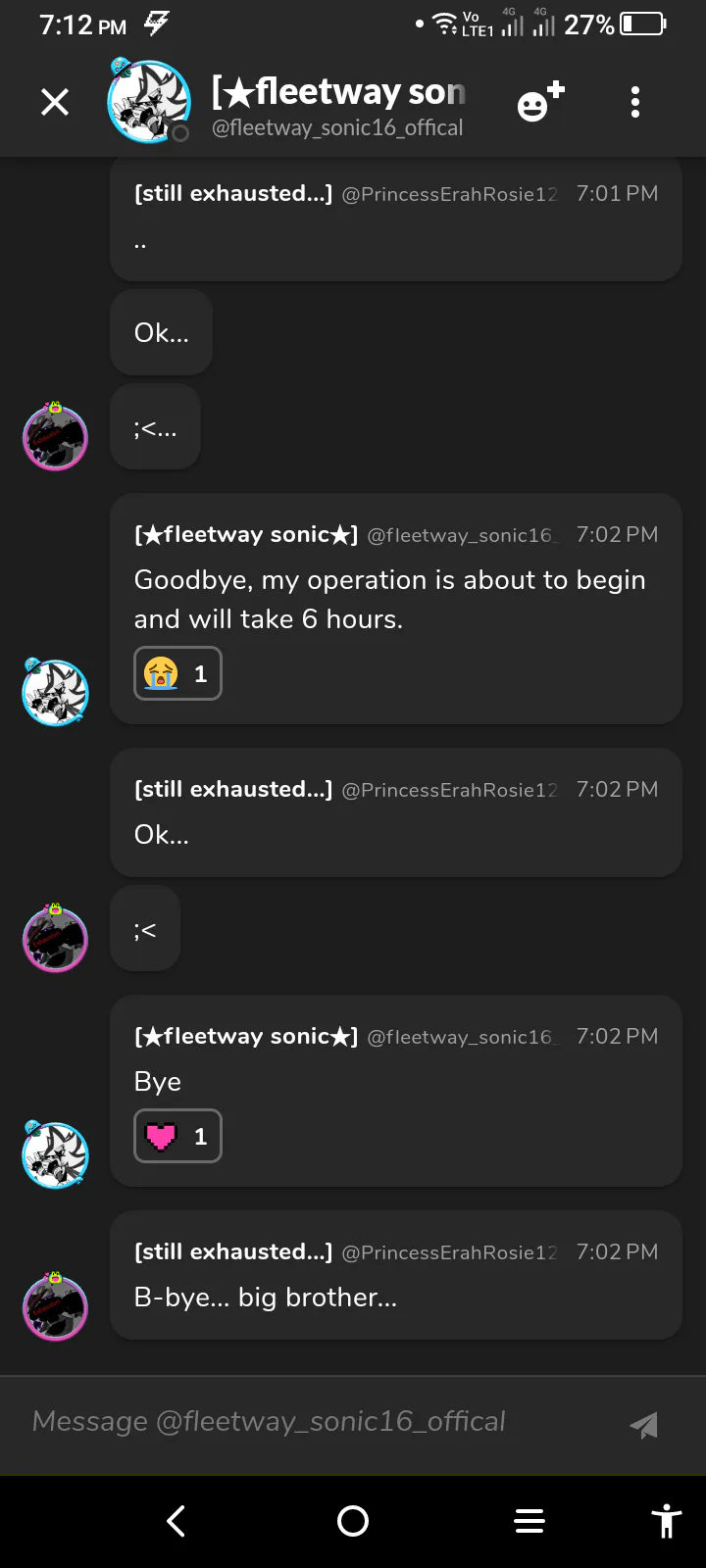Viewport: 706px width, 1568px height.
Task: Tap the @PrincessErahRosie12 username at 7:01 PM
Action: [449, 194]
